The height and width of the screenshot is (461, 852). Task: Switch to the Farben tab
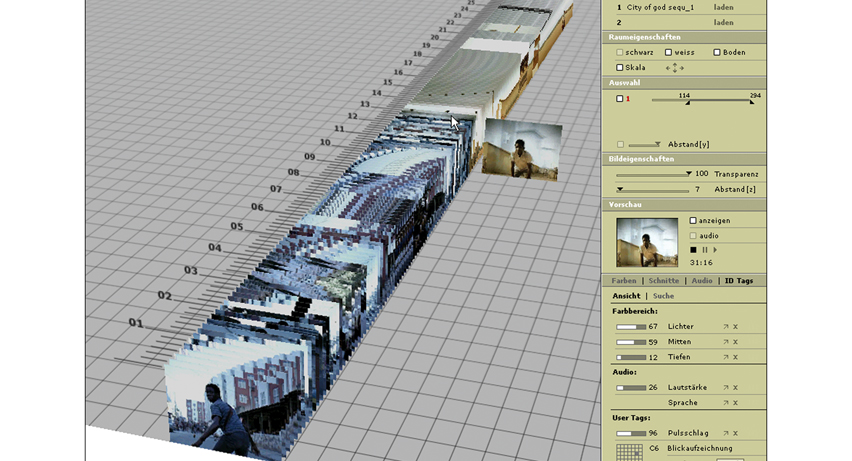624,281
